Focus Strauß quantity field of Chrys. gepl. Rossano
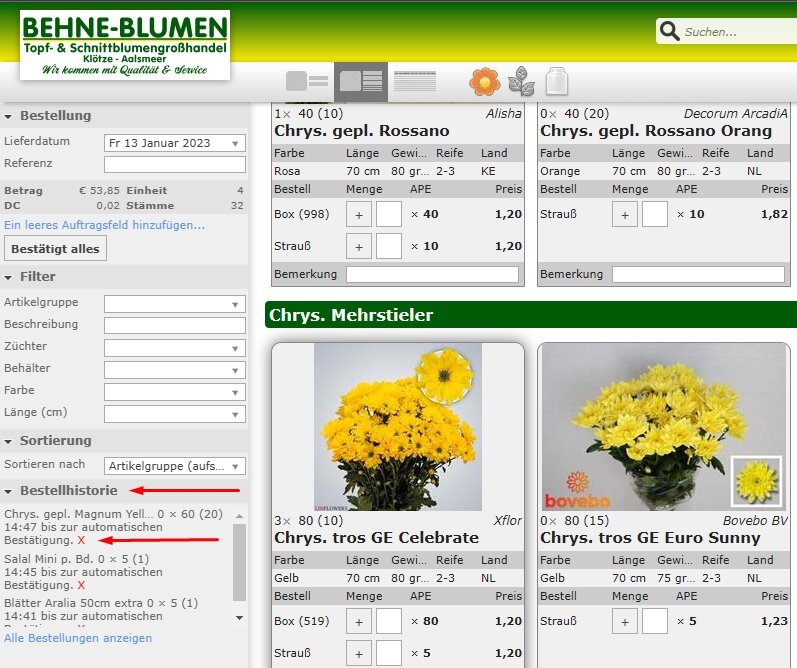This screenshot has height=668, width=797. tap(389, 246)
